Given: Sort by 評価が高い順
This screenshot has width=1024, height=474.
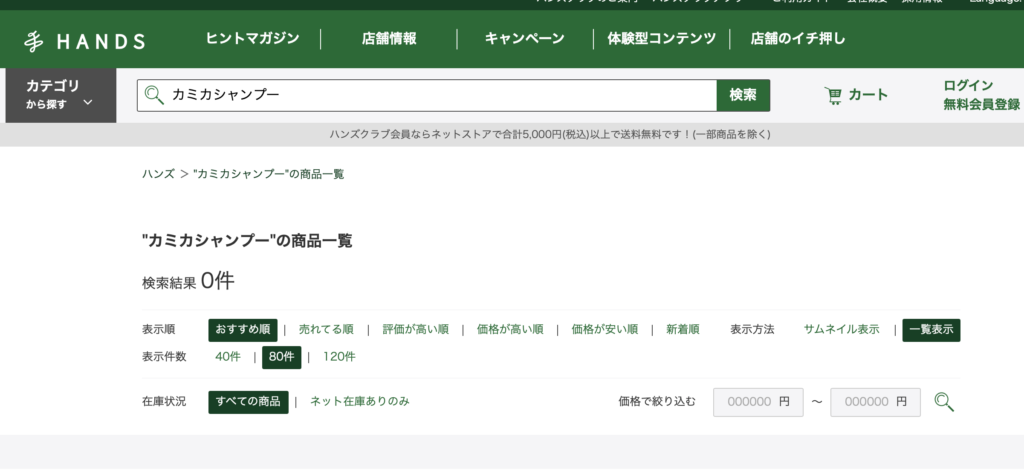Looking at the screenshot, I should tap(415, 330).
